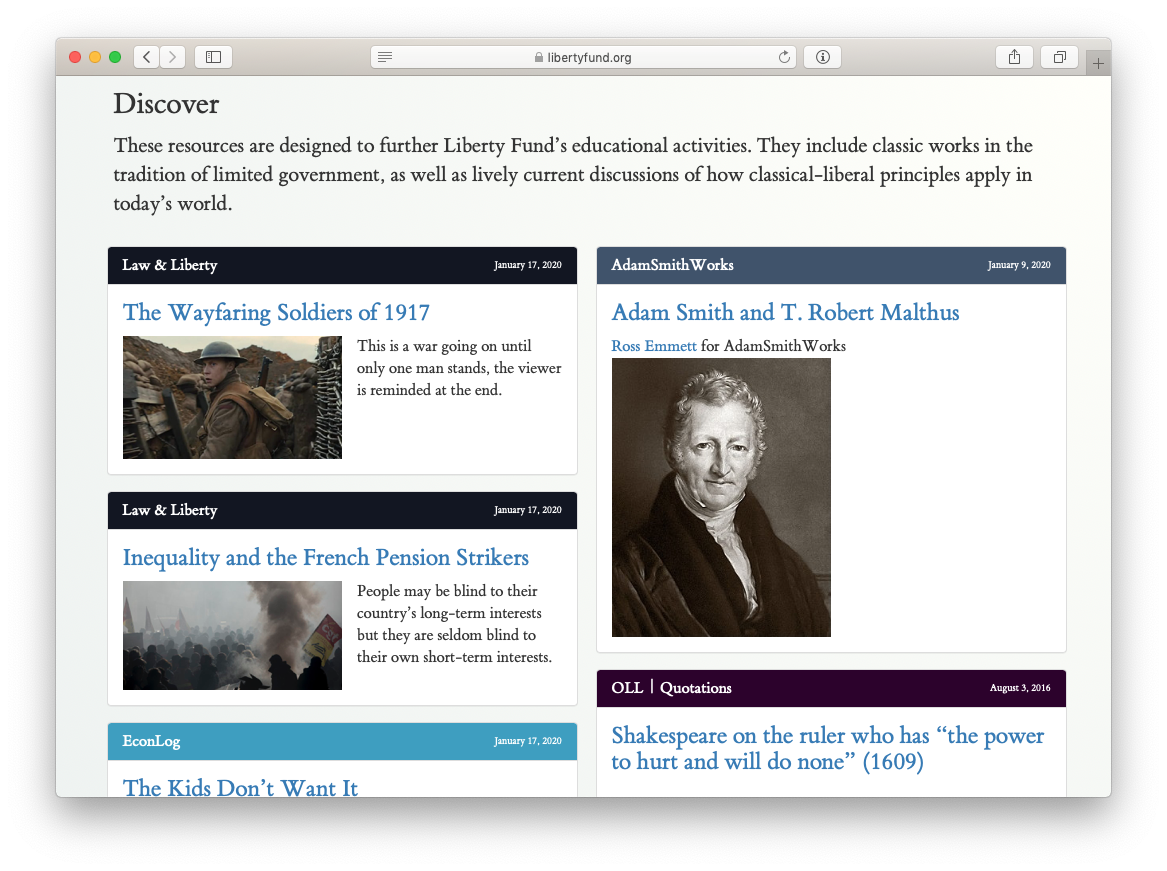1167x871 pixels.
Task: Reload the page with the refresh icon
Action: click(784, 57)
